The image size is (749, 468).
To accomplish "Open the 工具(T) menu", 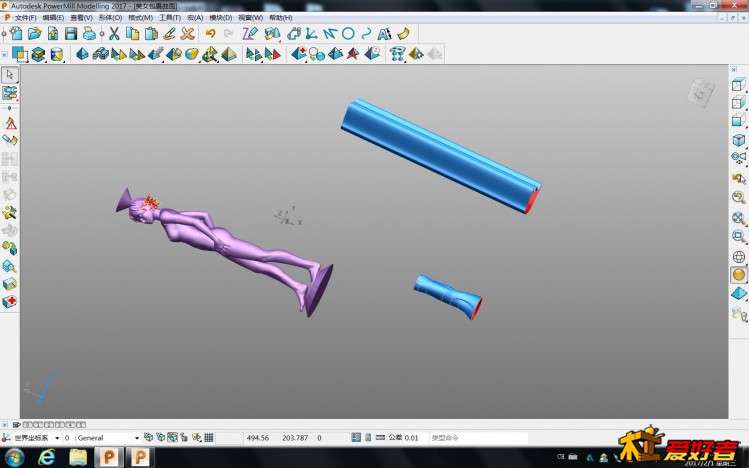I will [170, 18].
